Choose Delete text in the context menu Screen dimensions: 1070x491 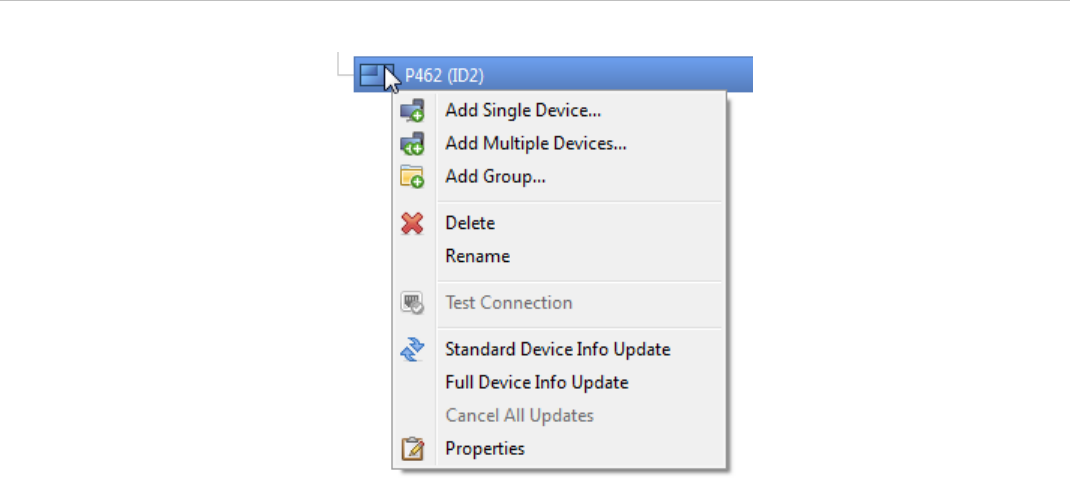click(x=470, y=223)
